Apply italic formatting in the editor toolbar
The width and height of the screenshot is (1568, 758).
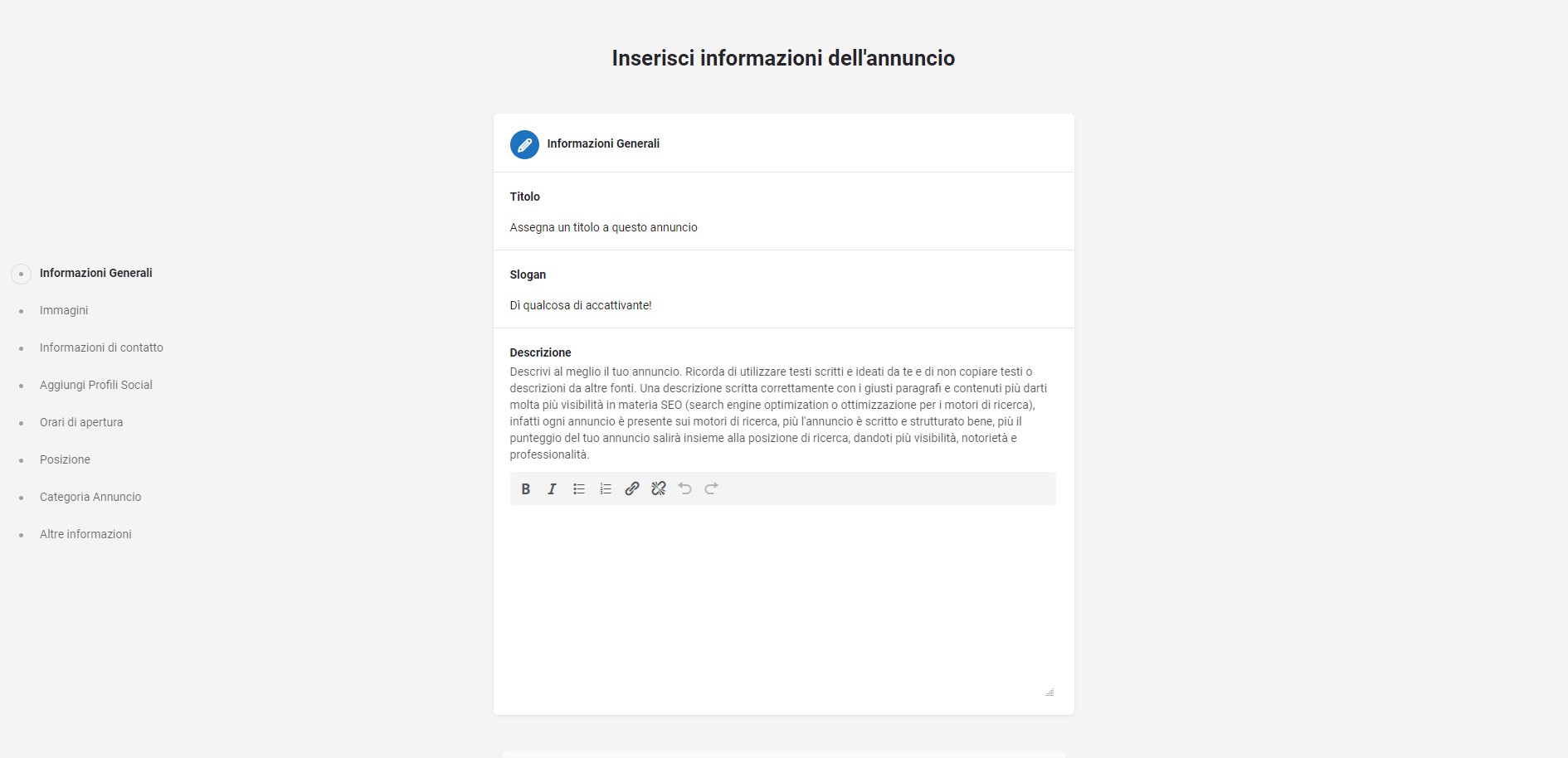pos(552,489)
